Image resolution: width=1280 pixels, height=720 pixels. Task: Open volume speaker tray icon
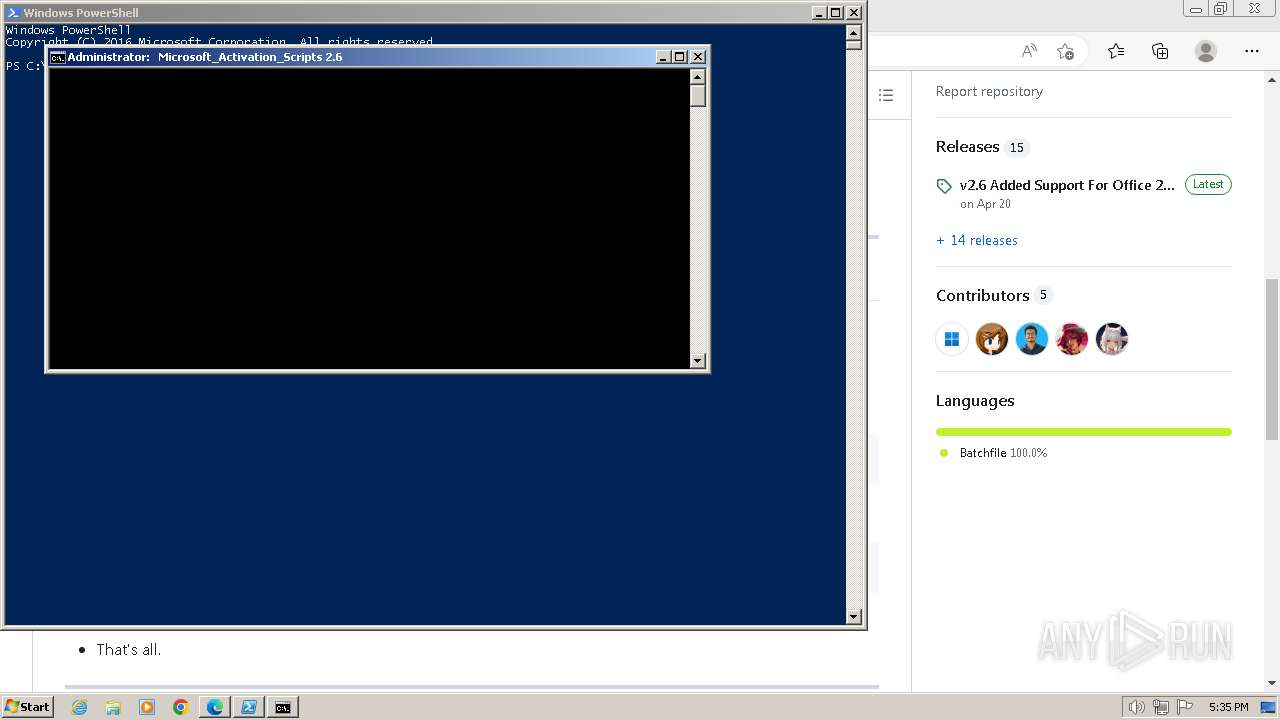coord(1136,707)
